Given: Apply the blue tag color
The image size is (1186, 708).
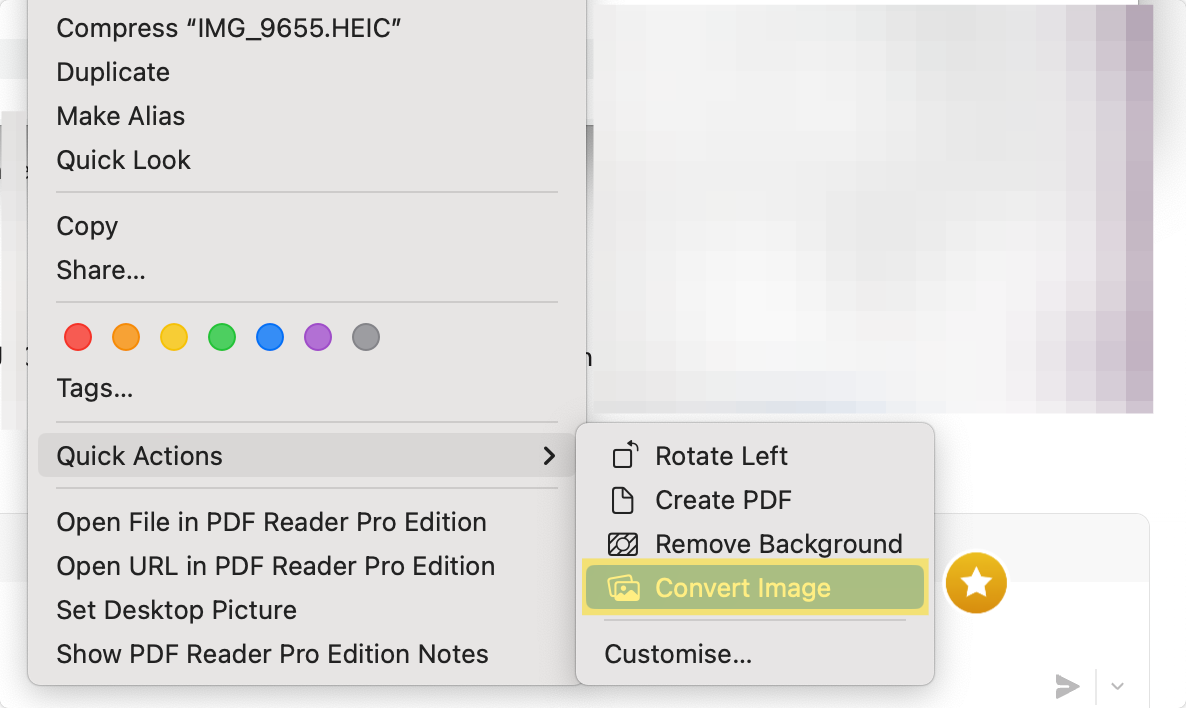Looking at the screenshot, I should pyautogui.click(x=270, y=337).
